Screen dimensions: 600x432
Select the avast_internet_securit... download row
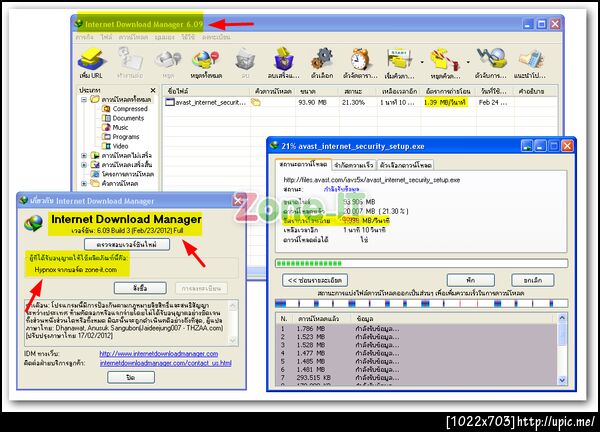pos(360,103)
